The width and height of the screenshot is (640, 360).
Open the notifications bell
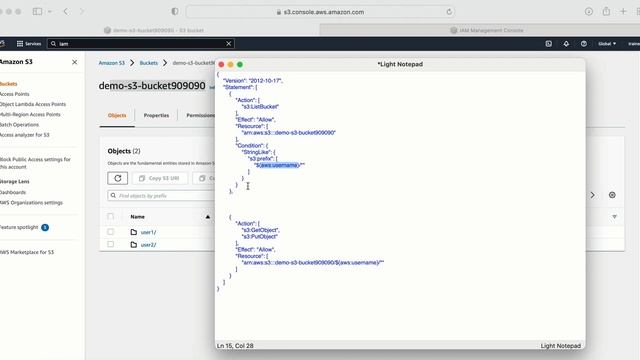pyautogui.click(x=566, y=44)
